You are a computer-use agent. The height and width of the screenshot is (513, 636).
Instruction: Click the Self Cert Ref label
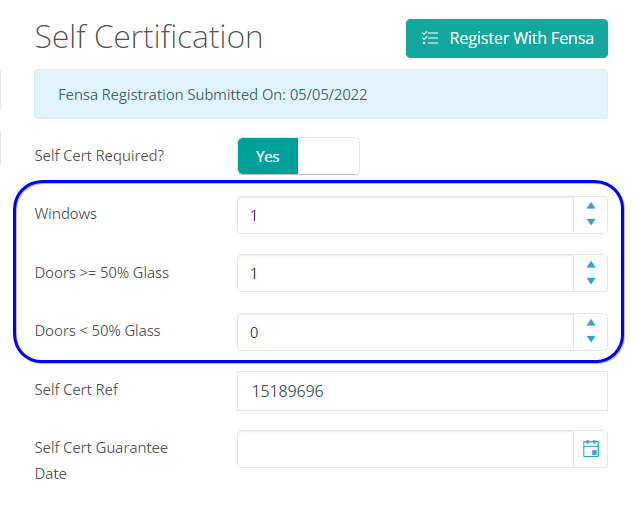76,389
